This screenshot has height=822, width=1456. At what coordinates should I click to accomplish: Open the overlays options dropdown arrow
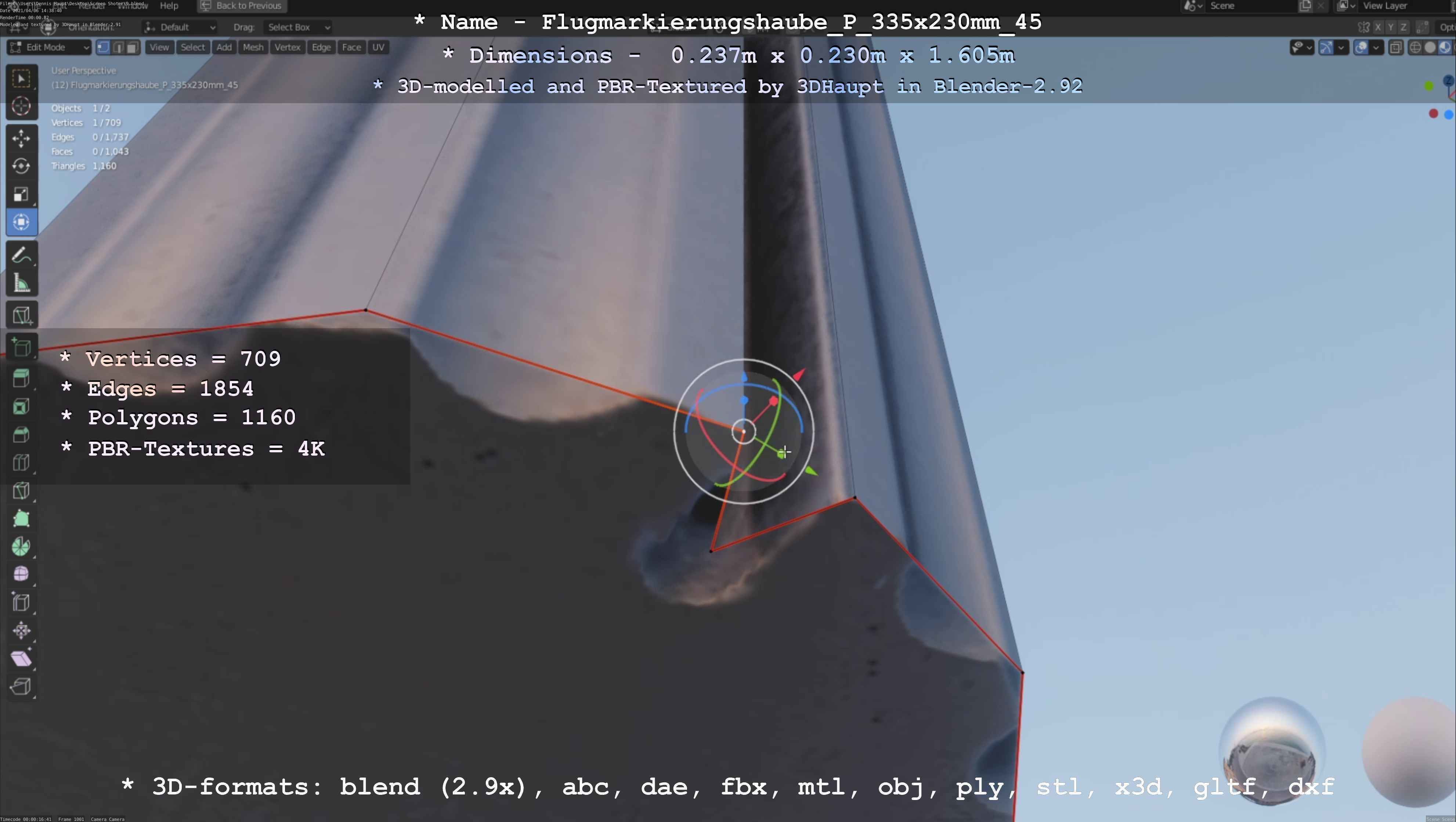coord(1376,47)
